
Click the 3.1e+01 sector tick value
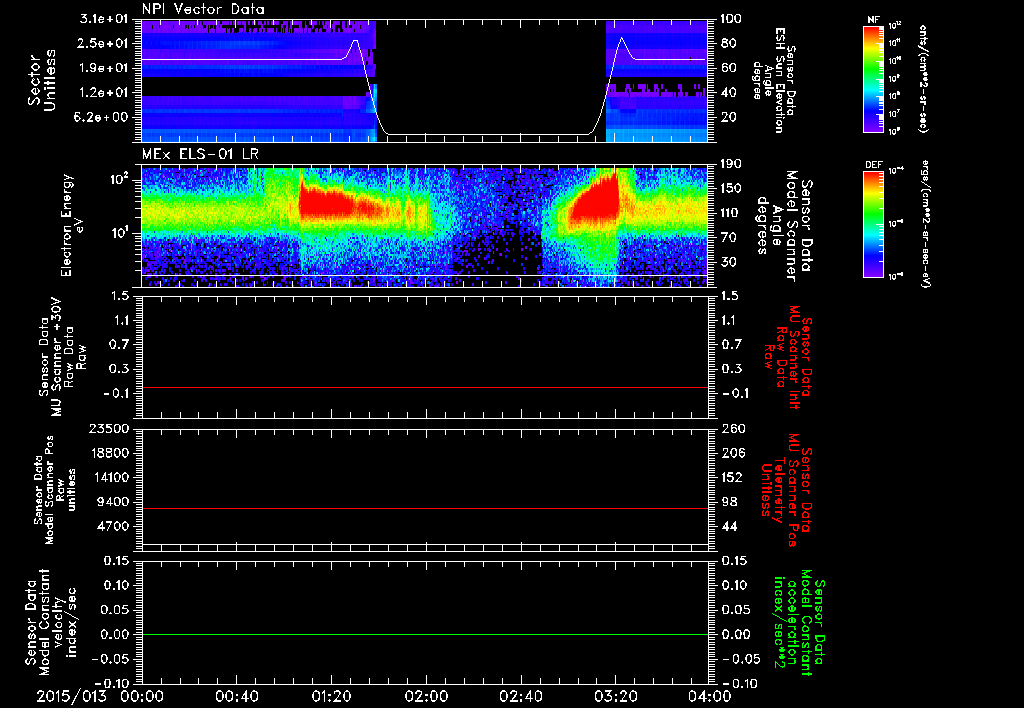pos(106,19)
